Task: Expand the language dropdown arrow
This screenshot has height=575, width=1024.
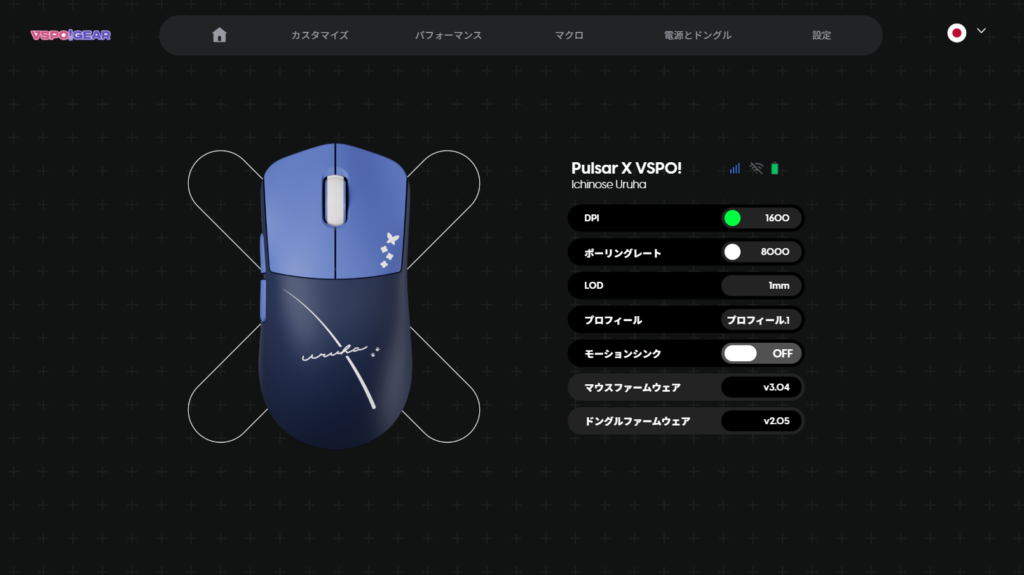Action: [x=981, y=31]
